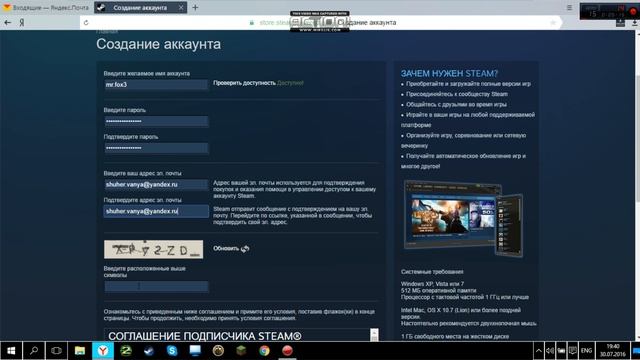Show hidden system tray icons
This screenshot has height=360, width=640.
click(538, 351)
